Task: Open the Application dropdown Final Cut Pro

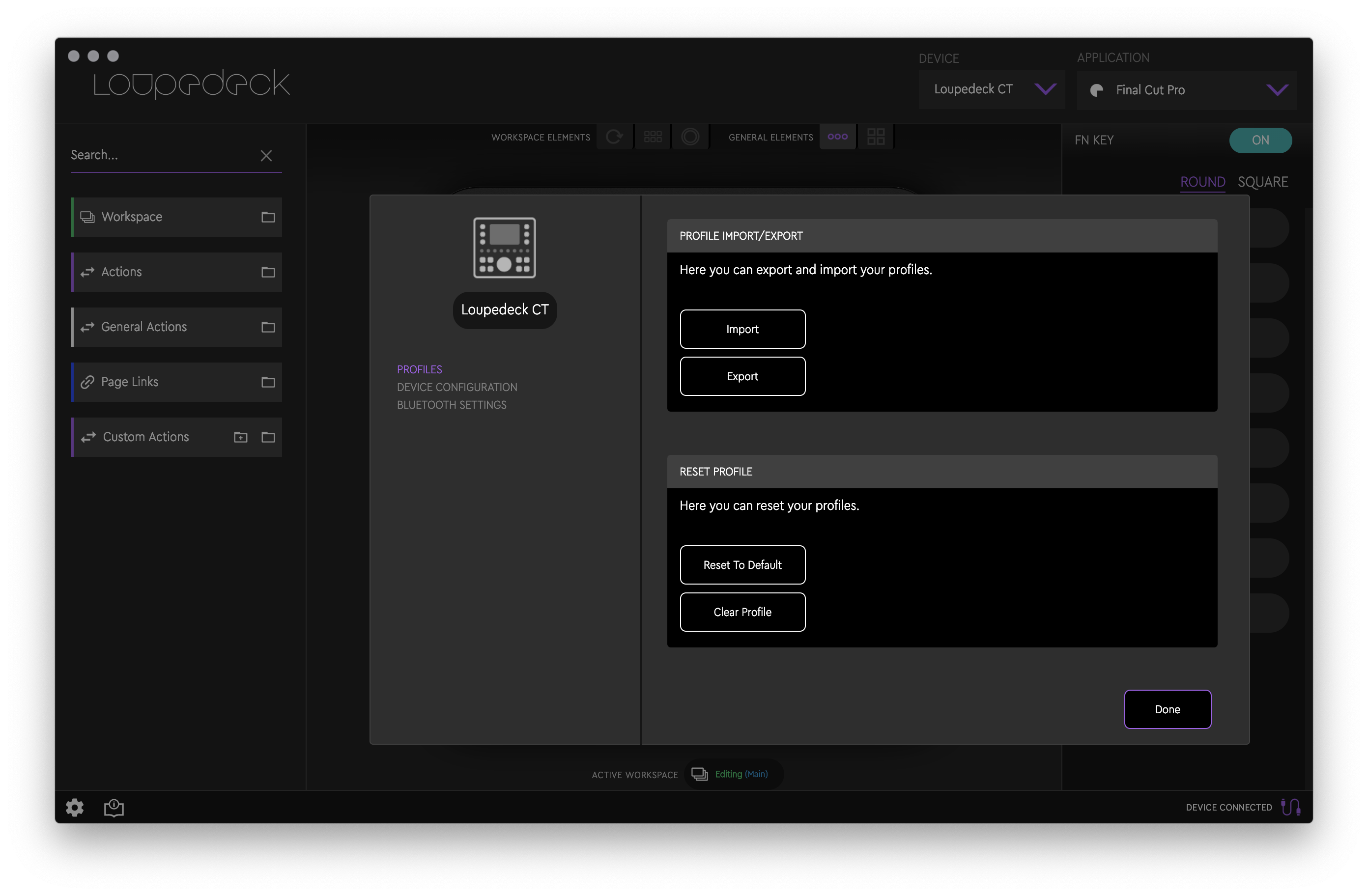Action: [x=1186, y=90]
